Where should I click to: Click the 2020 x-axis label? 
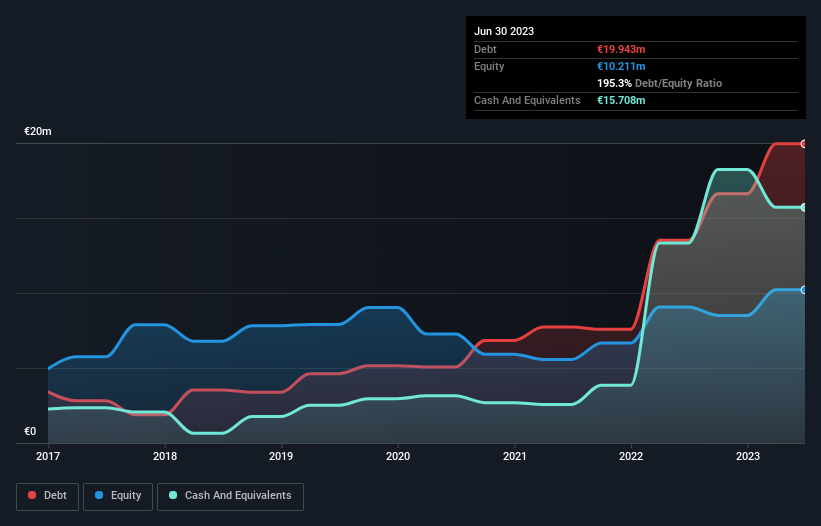coord(398,456)
